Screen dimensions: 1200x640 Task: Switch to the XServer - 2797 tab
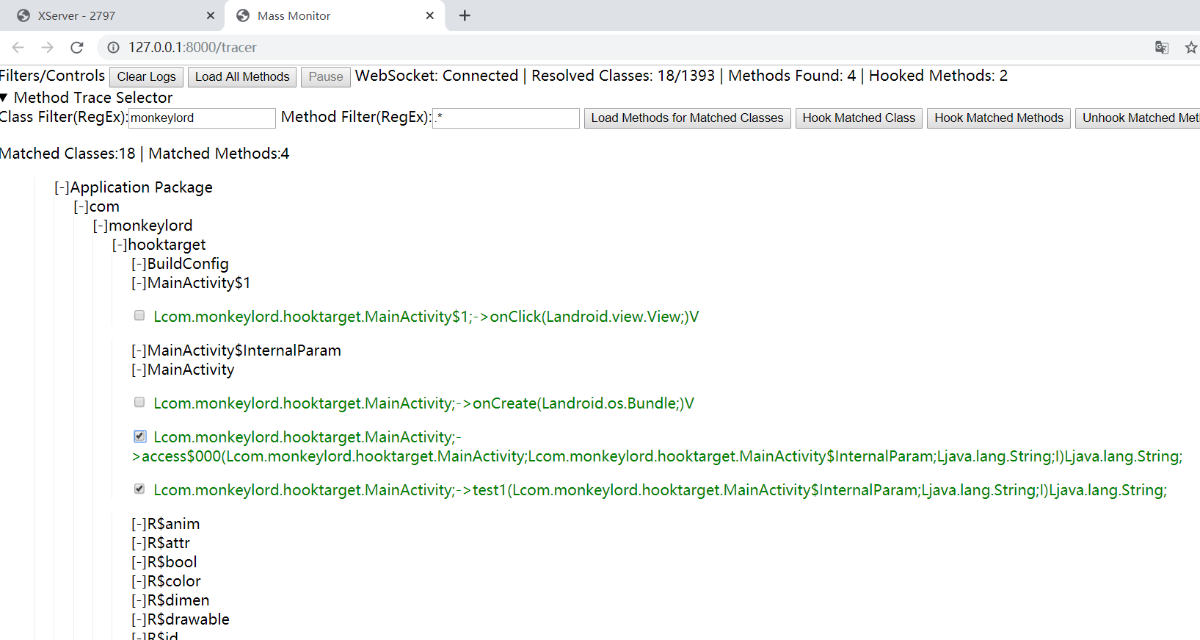(113, 15)
